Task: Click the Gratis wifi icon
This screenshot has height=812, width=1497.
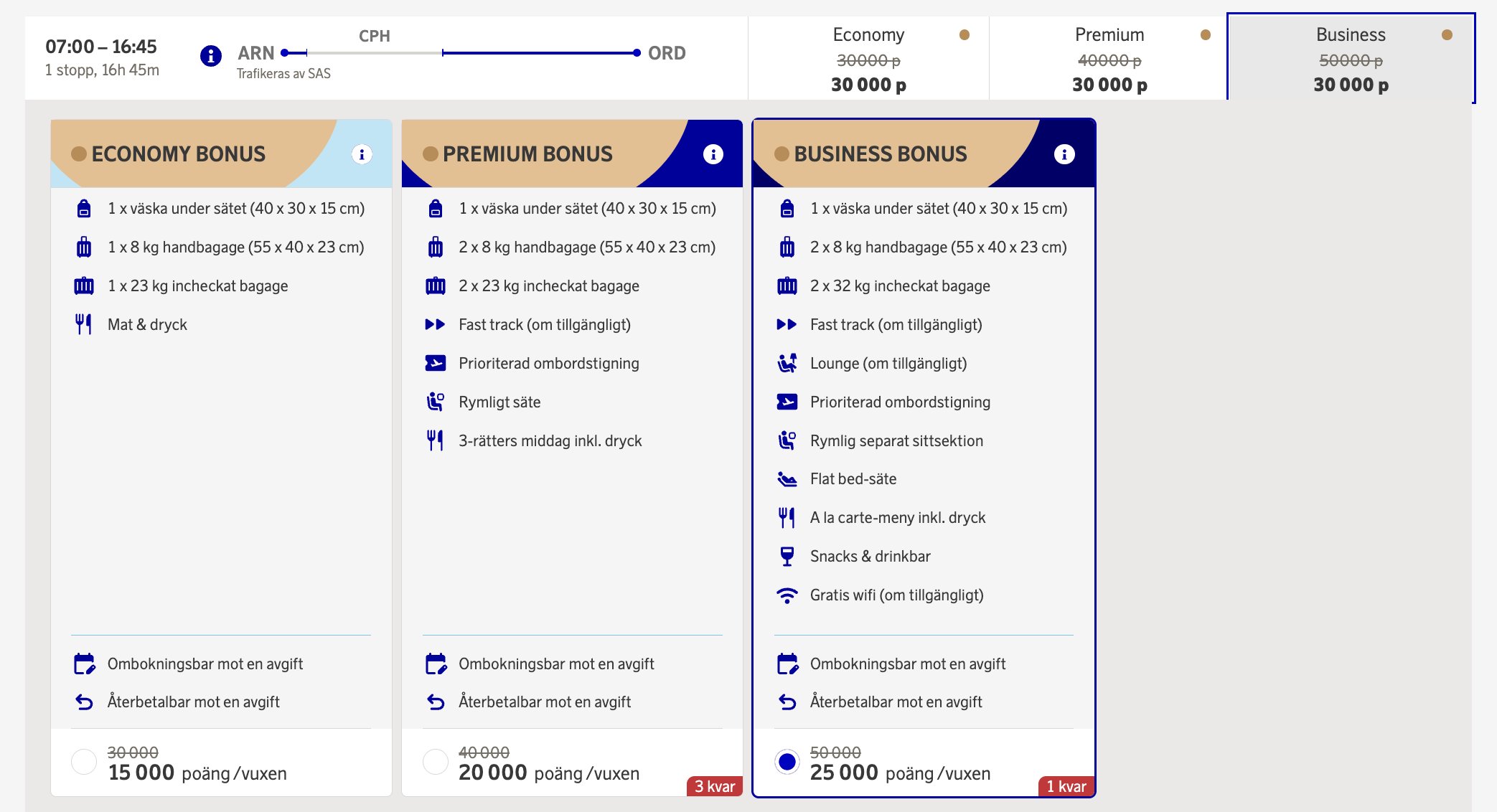Action: click(787, 595)
